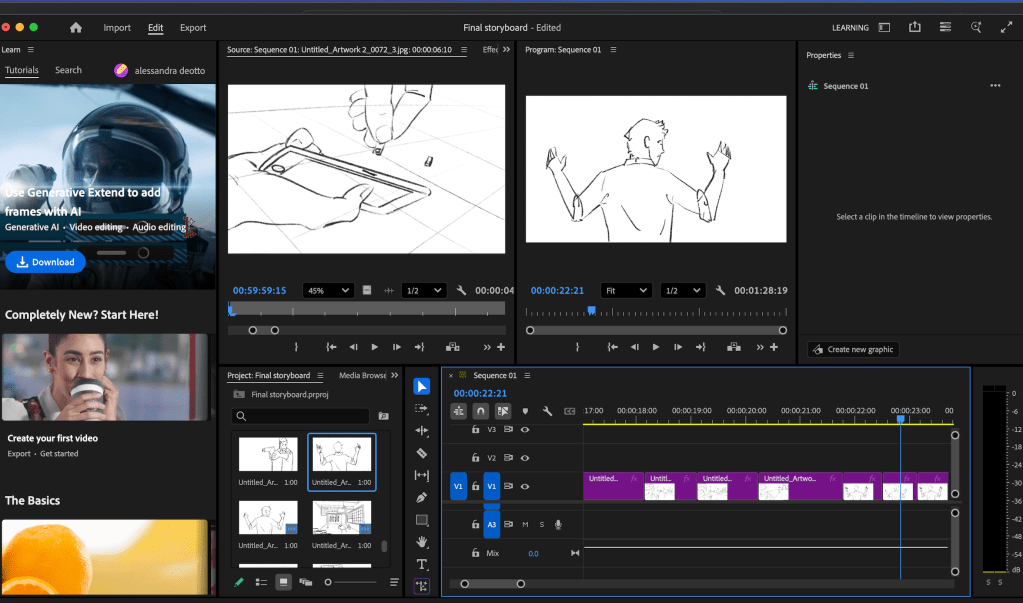Switch to the Export tab

tap(193, 28)
